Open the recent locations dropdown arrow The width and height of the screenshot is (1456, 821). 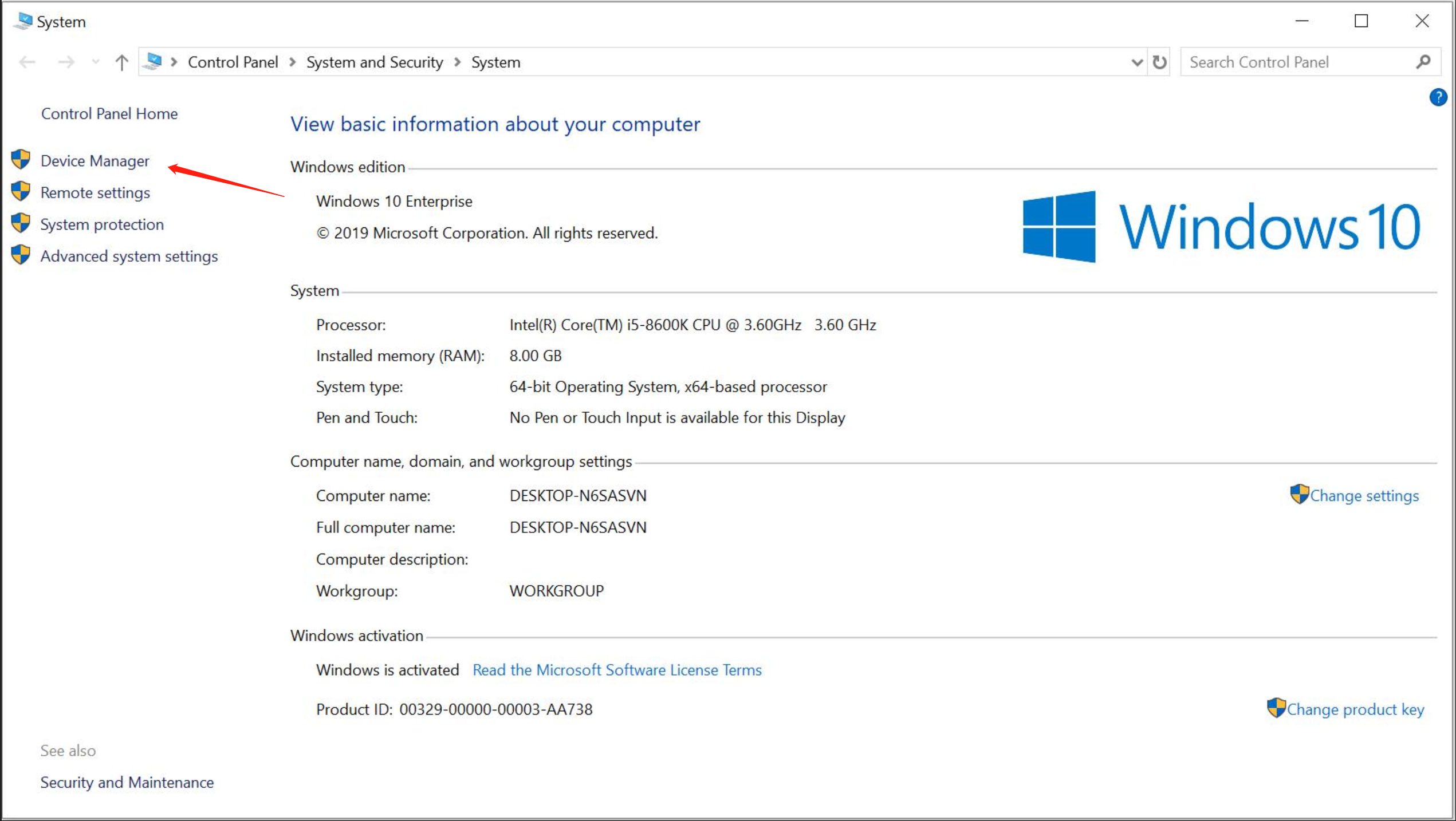tap(96, 62)
